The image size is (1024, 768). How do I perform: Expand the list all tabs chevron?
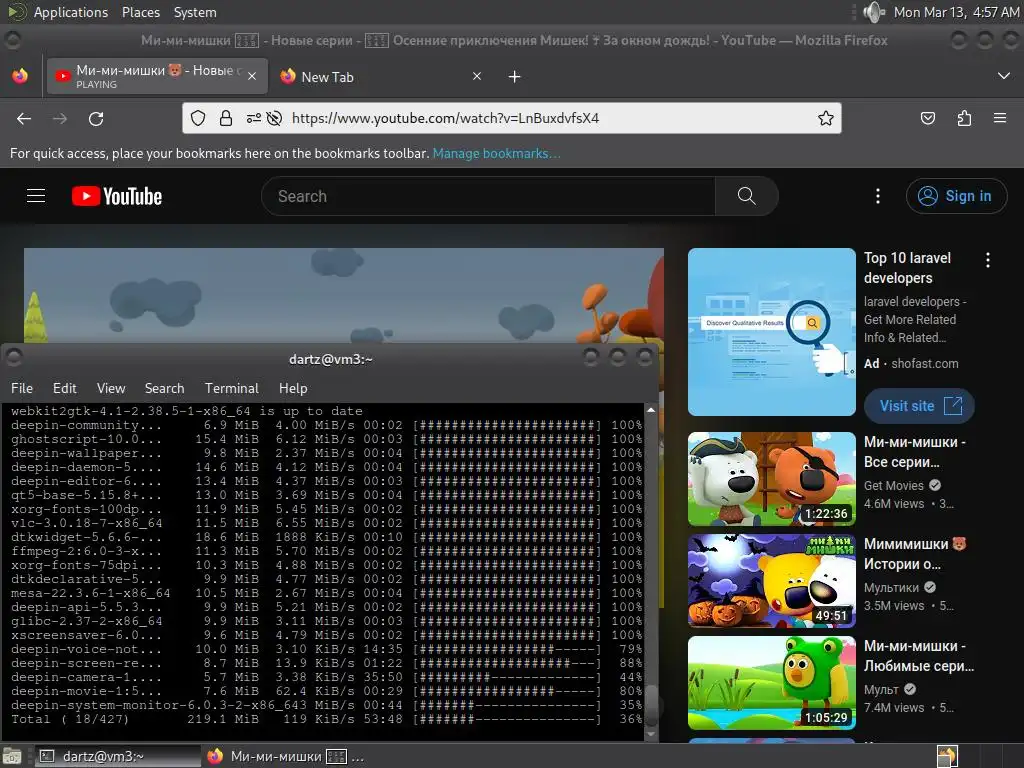coord(1004,76)
